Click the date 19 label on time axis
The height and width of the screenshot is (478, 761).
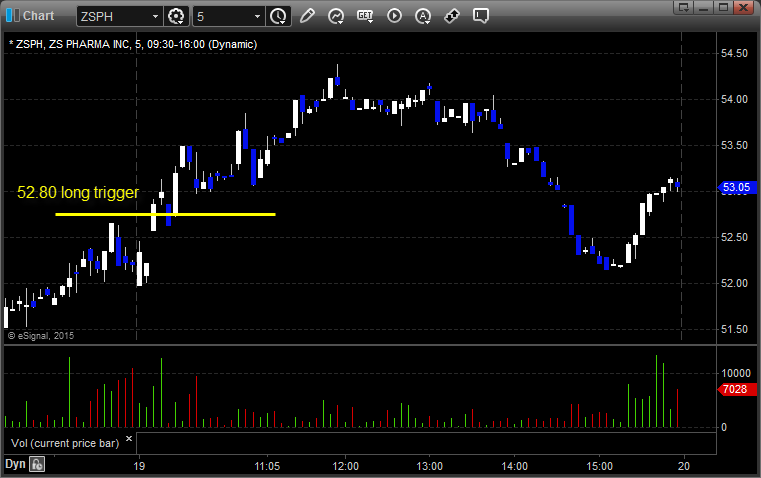point(139,466)
